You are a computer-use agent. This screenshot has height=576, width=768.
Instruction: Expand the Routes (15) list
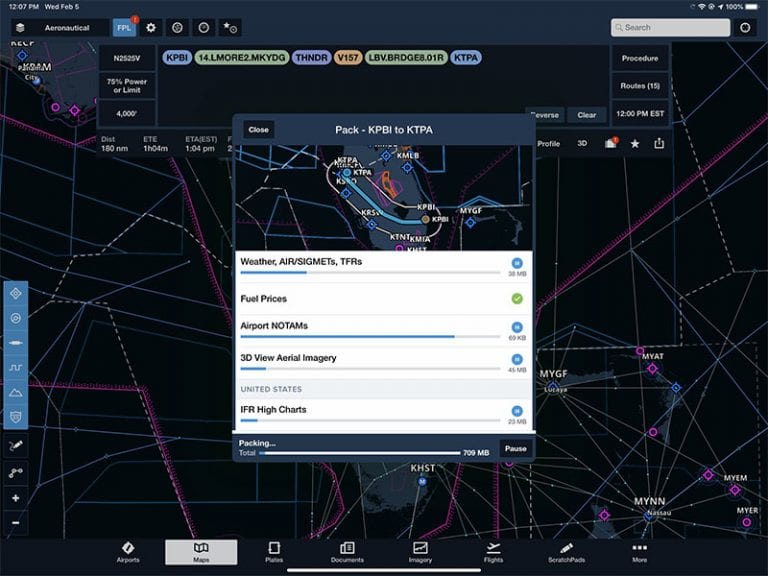tap(640, 86)
